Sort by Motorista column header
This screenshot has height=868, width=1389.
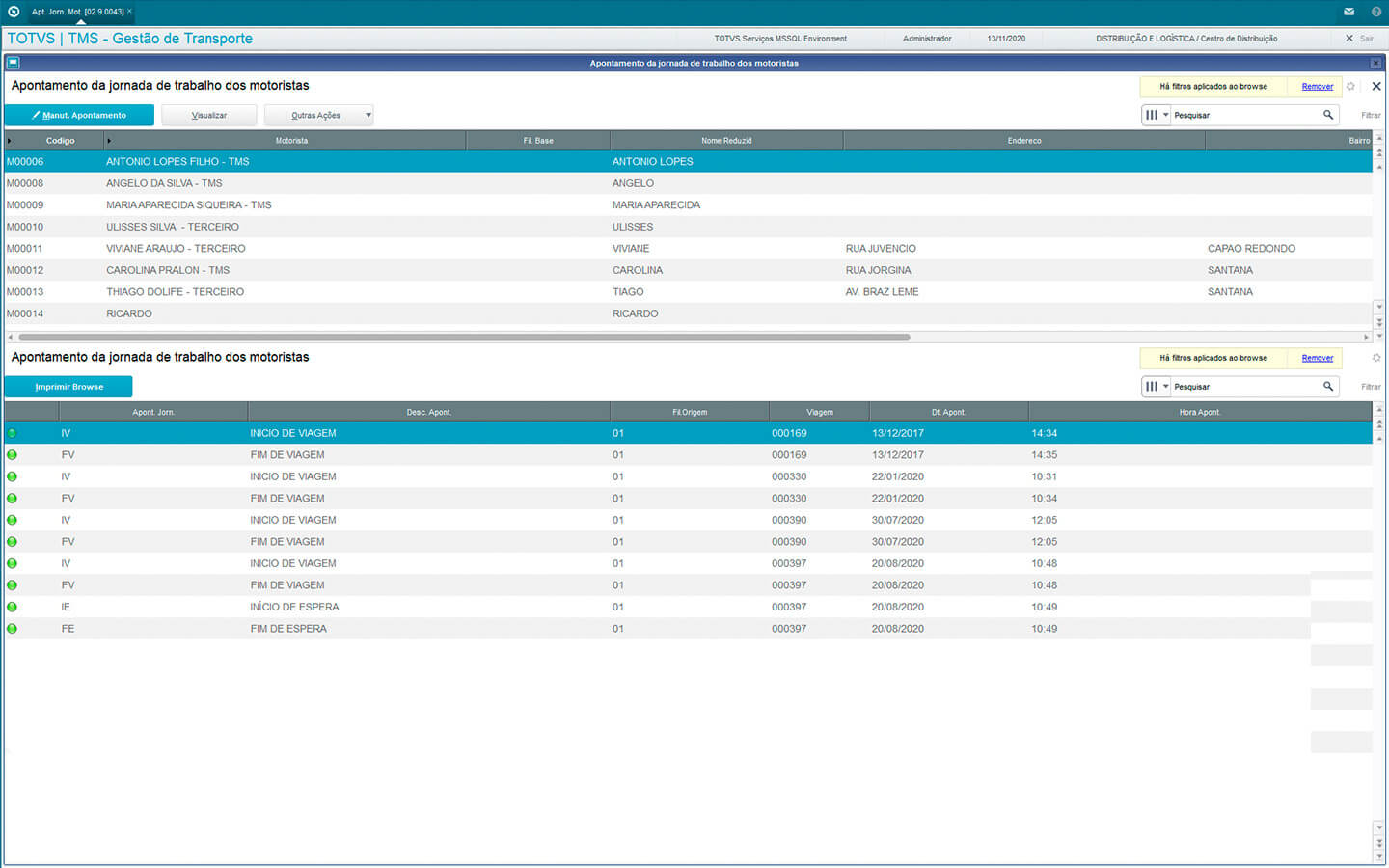(x=291, y=141)
